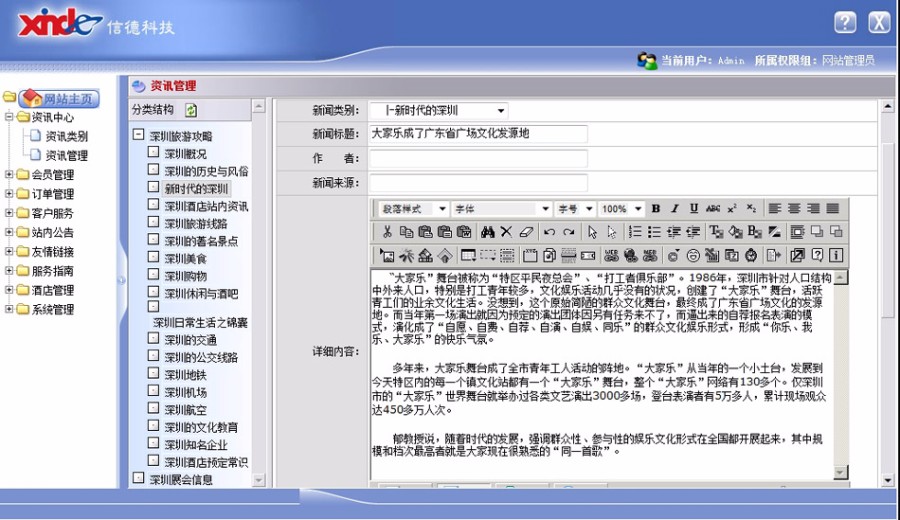
Task: Open the font color tool
Action: point(716,232)
